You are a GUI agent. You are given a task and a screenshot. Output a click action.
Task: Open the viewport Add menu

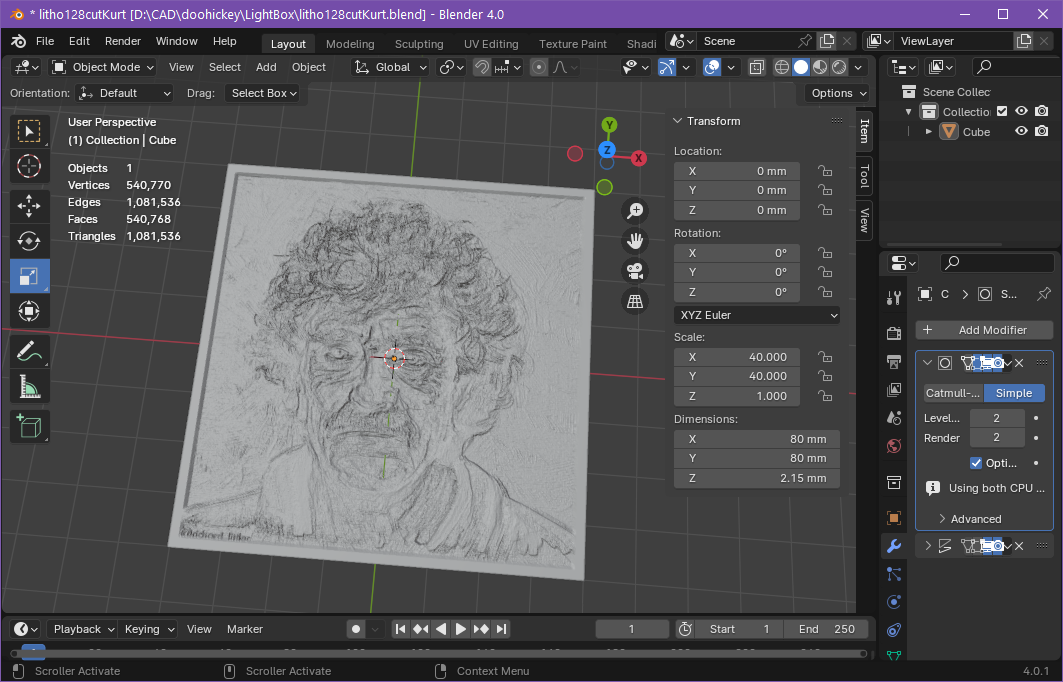pyautogui.click(x=266, y=67)
